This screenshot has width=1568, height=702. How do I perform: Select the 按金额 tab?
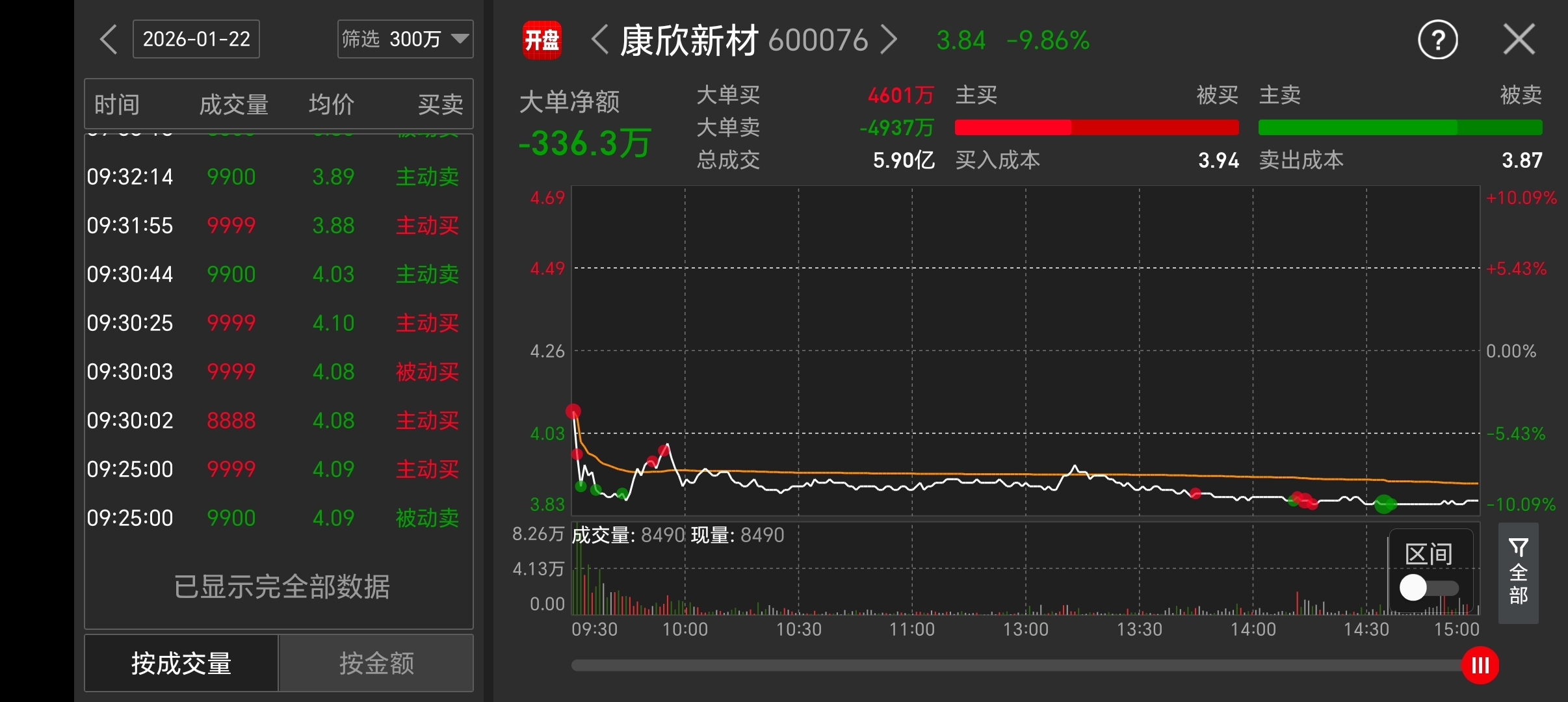coord(376,663)
